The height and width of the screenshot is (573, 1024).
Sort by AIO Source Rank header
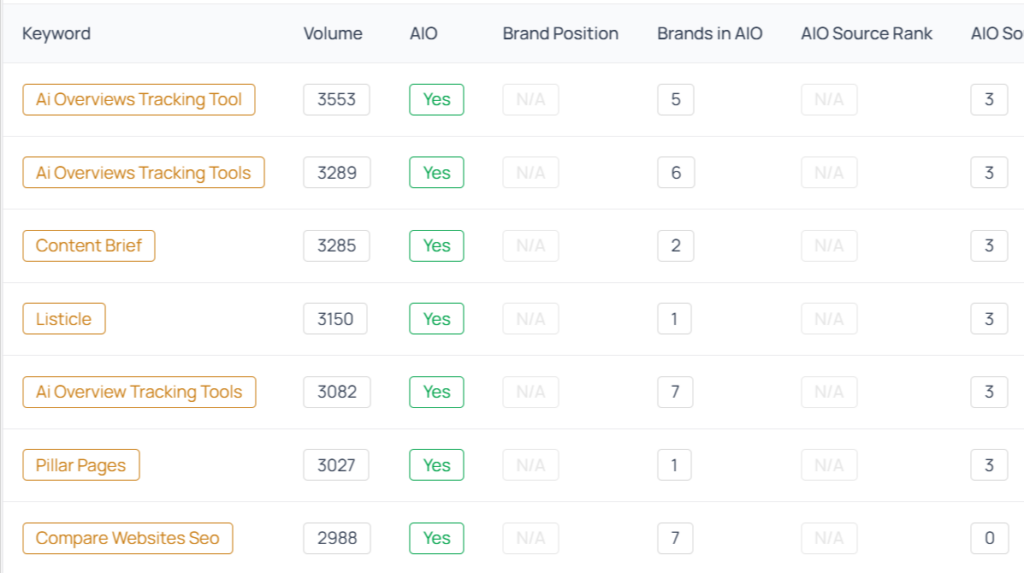pyautogui.click(x=866, y=33)
